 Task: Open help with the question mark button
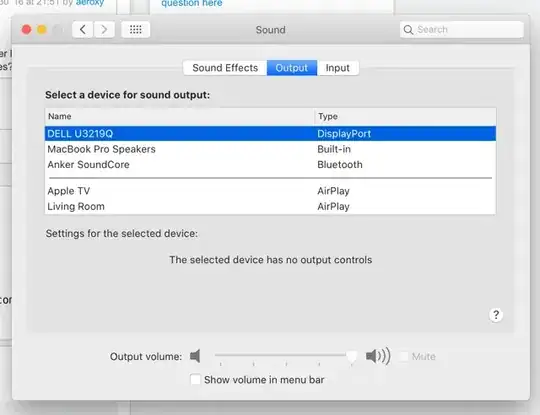pyautogui.click(x=496, y=315)
